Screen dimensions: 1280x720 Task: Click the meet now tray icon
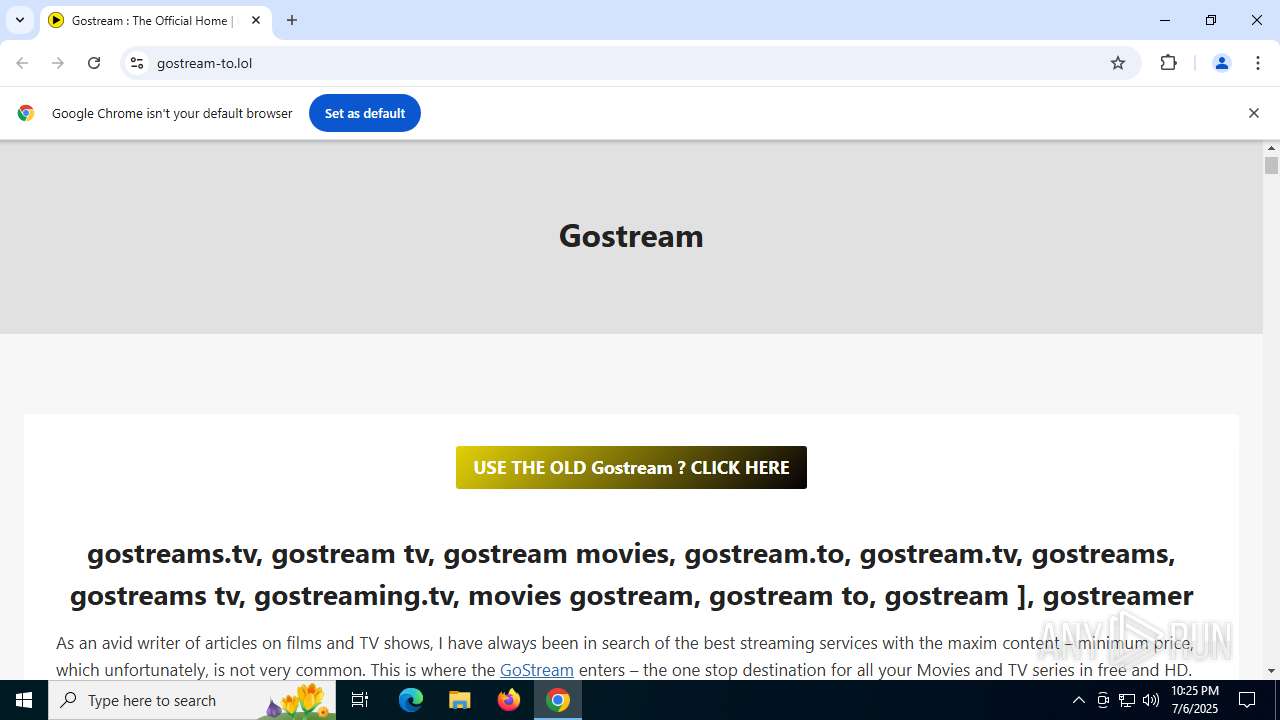(x=1103, y=700)
